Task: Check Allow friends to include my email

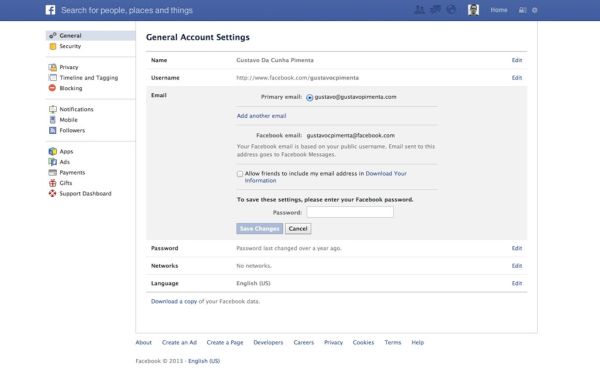Action: [x=240, y=174]
